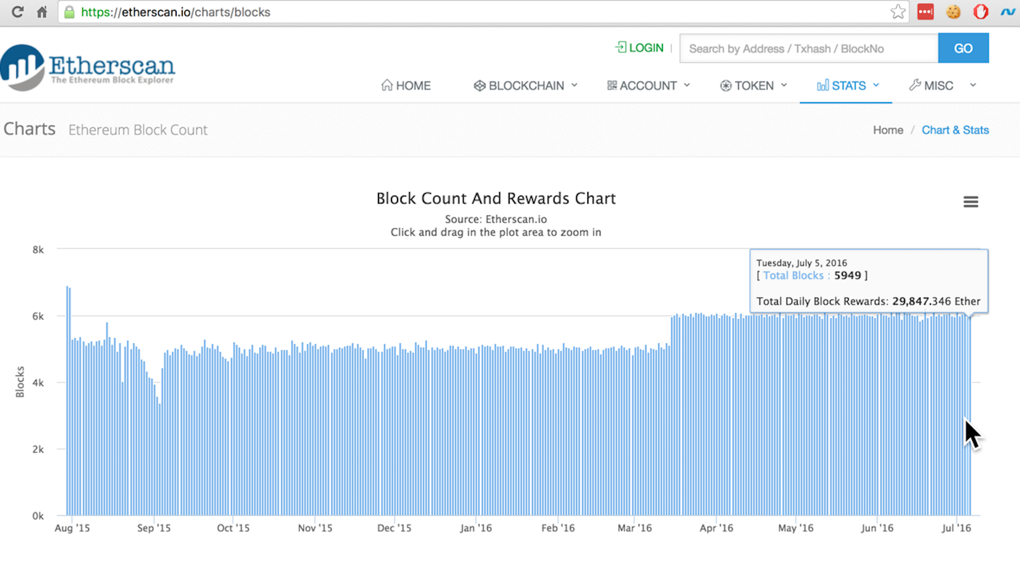The height and width of the screenshot is (561, 1020).
Task: Click the Etherscan logo
Action: (x=88, y=67)
